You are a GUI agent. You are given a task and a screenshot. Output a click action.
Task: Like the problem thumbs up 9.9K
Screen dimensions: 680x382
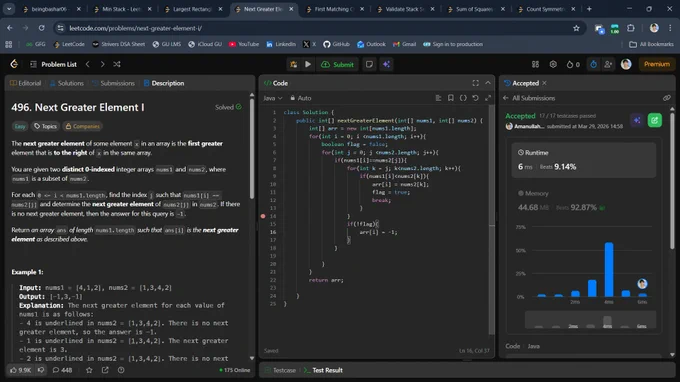(20, 370)
